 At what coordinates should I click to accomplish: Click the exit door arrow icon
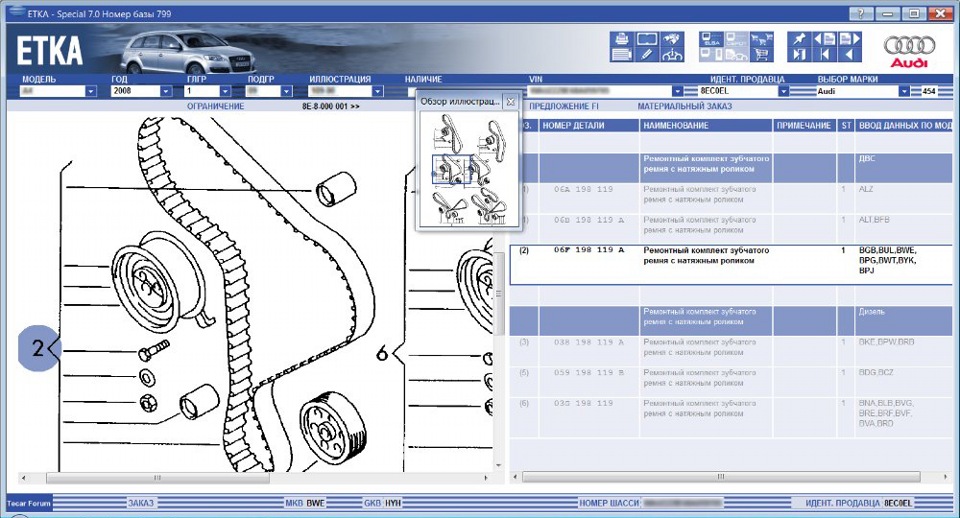[799, 54]
